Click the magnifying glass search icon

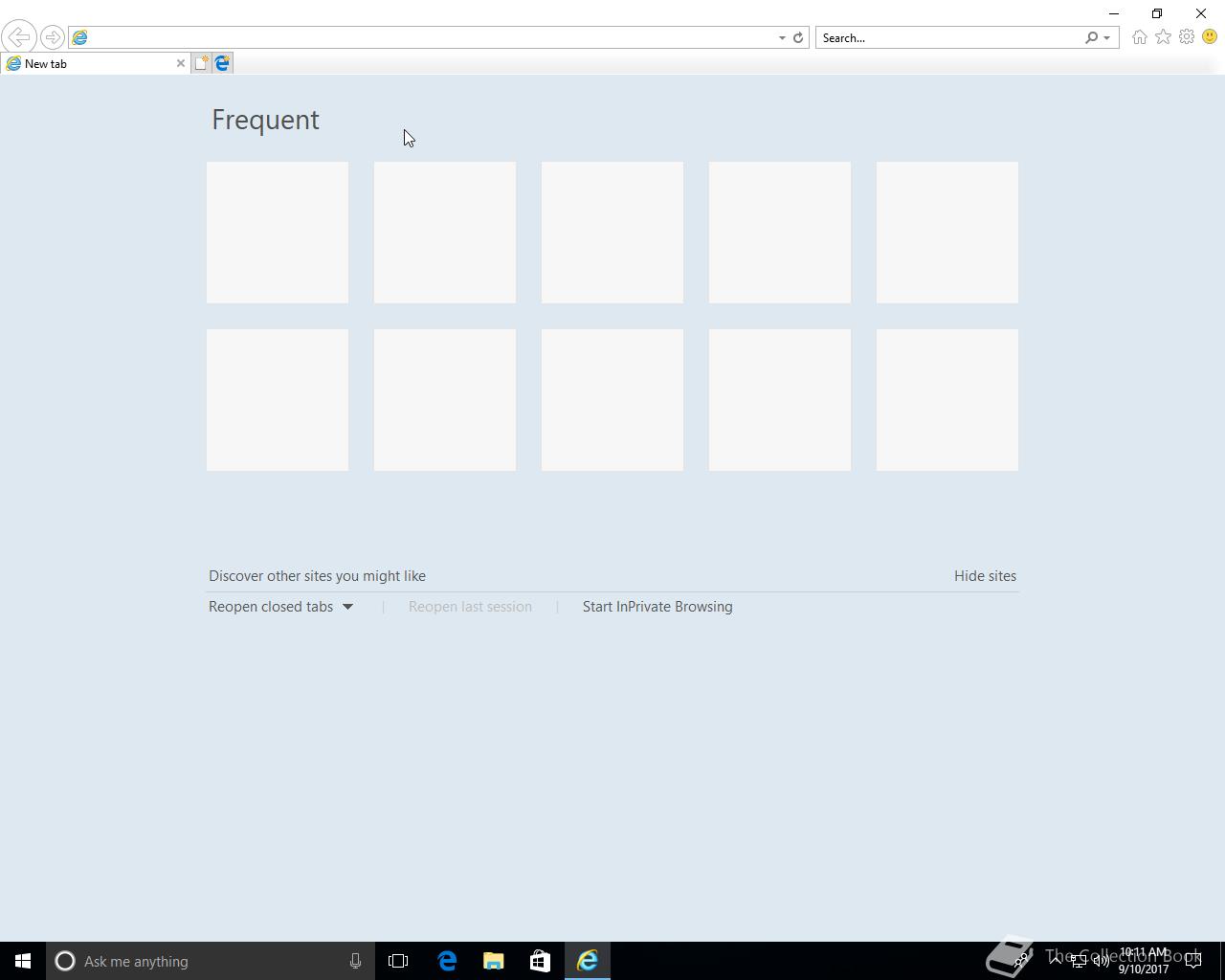pos(1091,37)
